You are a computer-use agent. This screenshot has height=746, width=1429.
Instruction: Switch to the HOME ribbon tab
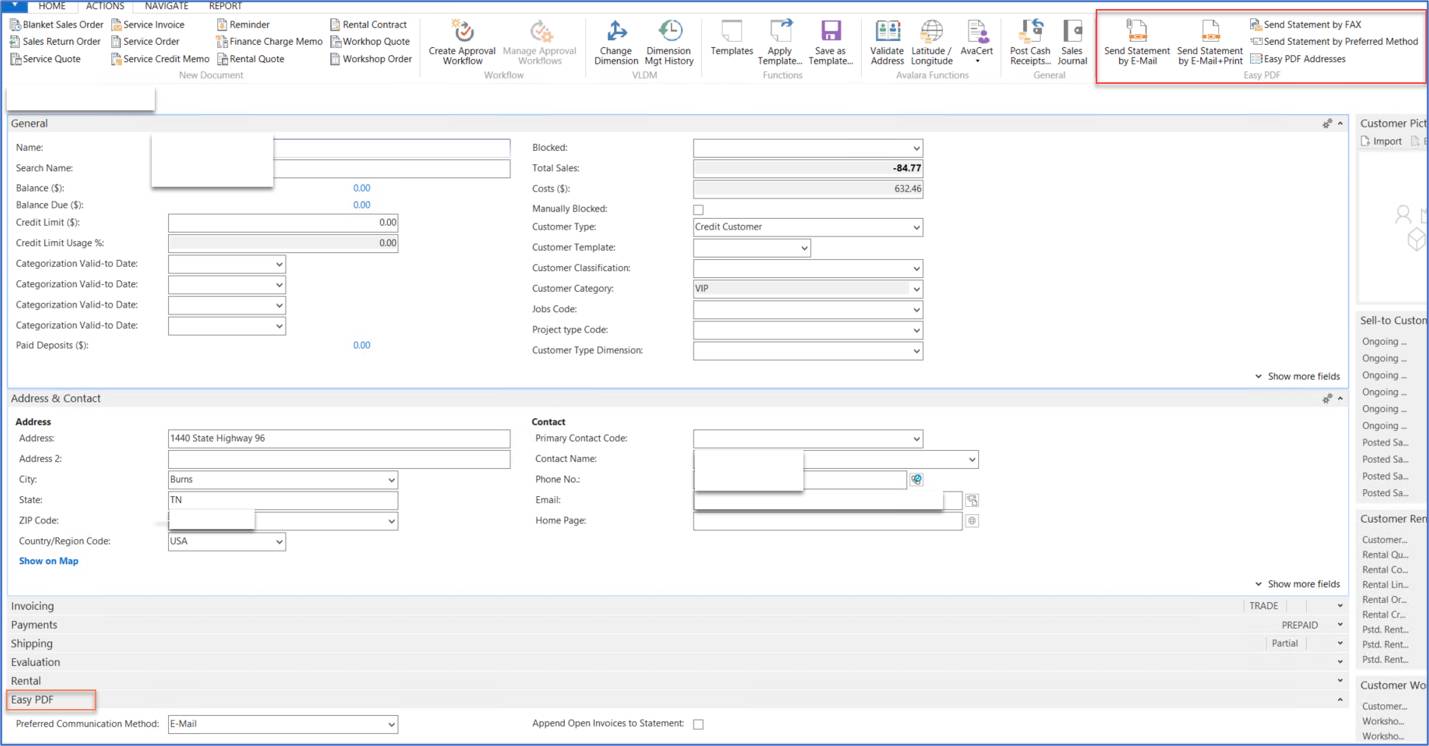(x=52, y=6)
